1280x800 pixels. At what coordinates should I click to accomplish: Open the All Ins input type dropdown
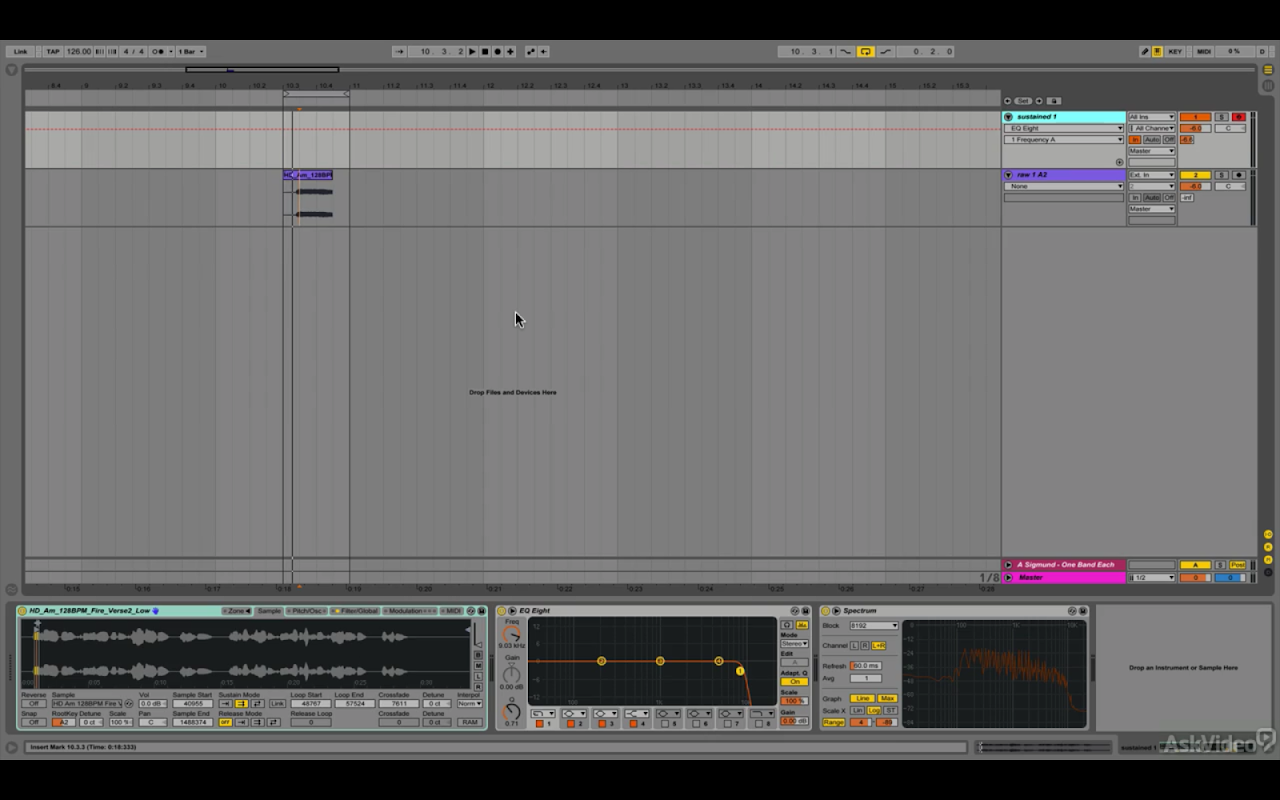[x=1151, y=117]
